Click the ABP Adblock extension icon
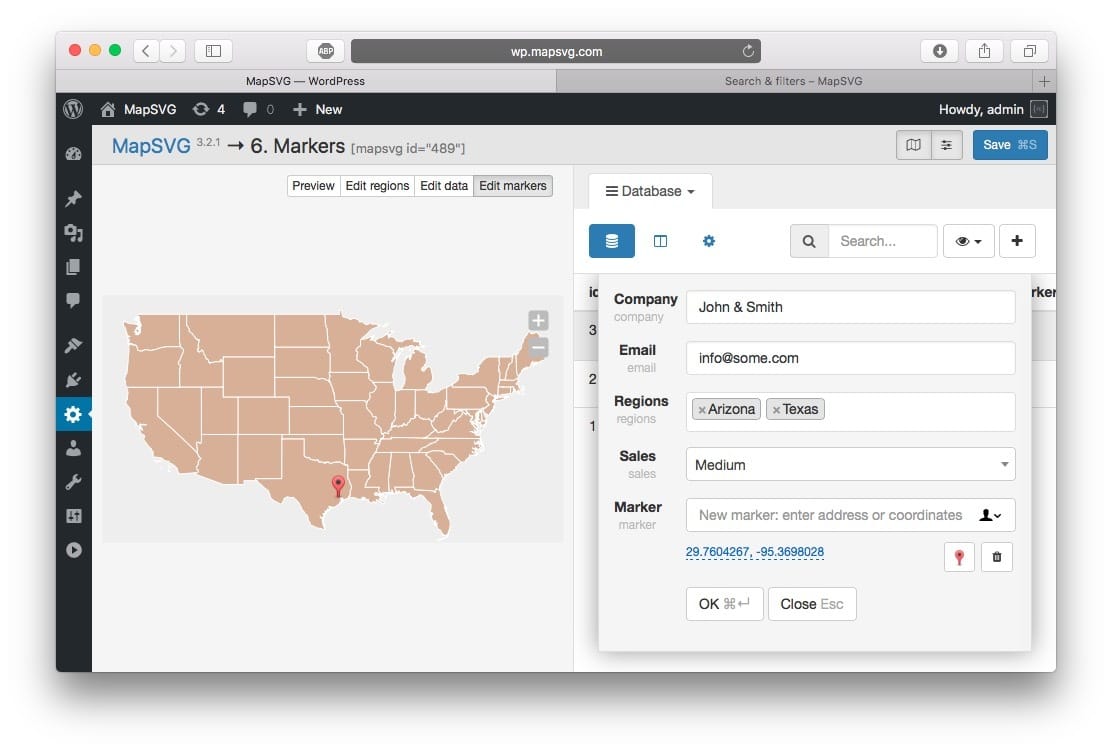Screen dimensions: 1112x752 326,51
